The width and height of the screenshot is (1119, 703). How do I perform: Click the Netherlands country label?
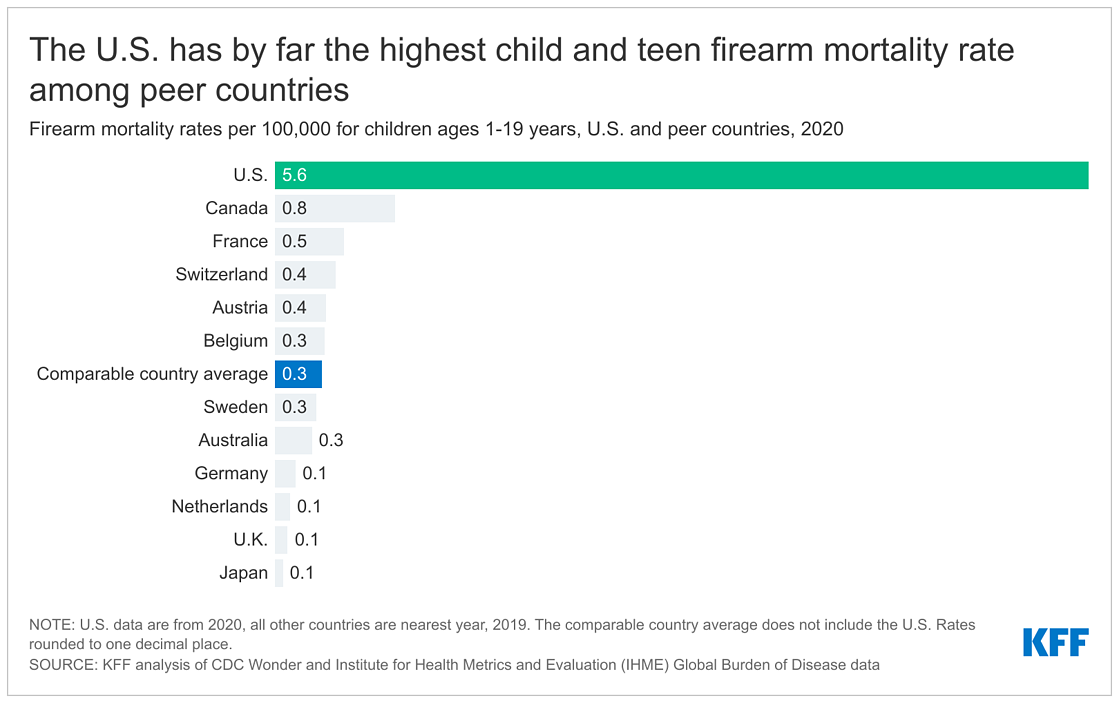pyautogui.click(x=220, y=507)
